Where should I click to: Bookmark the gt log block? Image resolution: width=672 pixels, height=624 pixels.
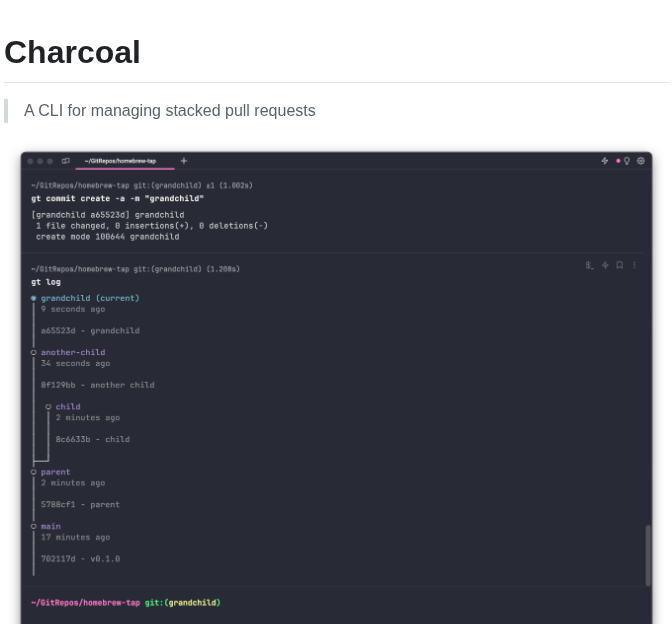(x=620, y=265)
